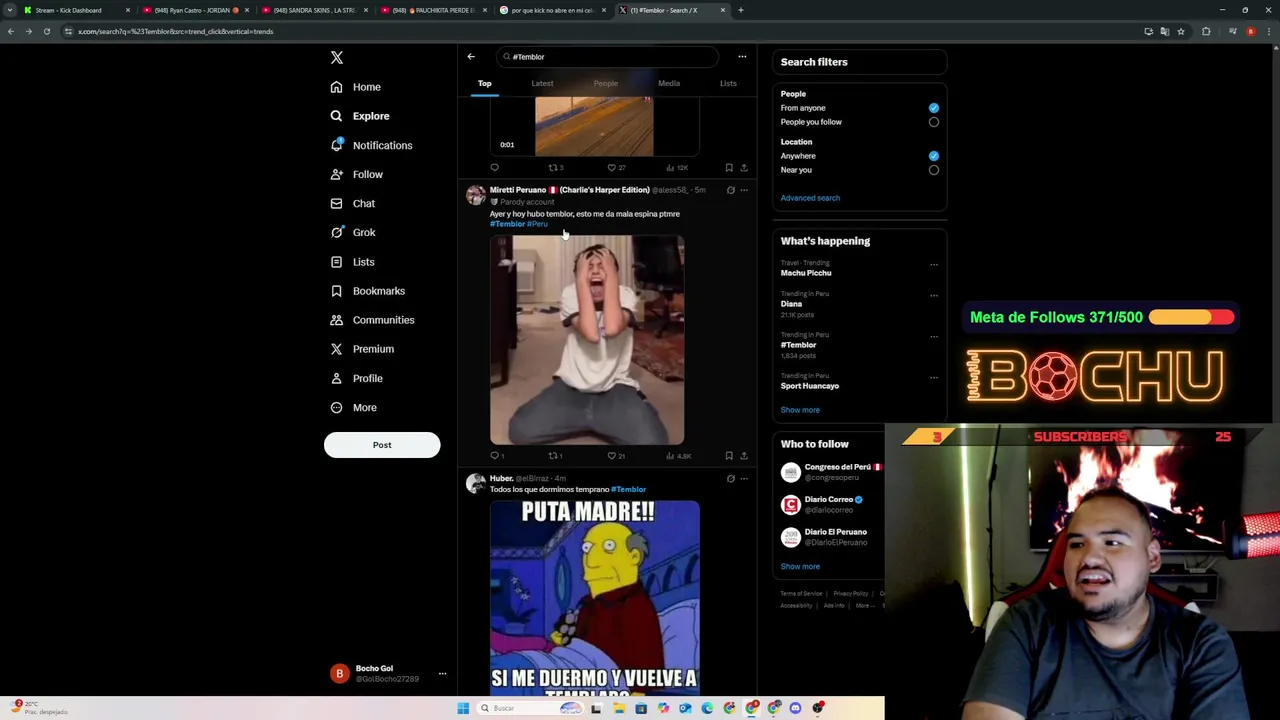The image size is (1280, 720).
Task: Select 'People you follow' filter
Action: [934, 122]
